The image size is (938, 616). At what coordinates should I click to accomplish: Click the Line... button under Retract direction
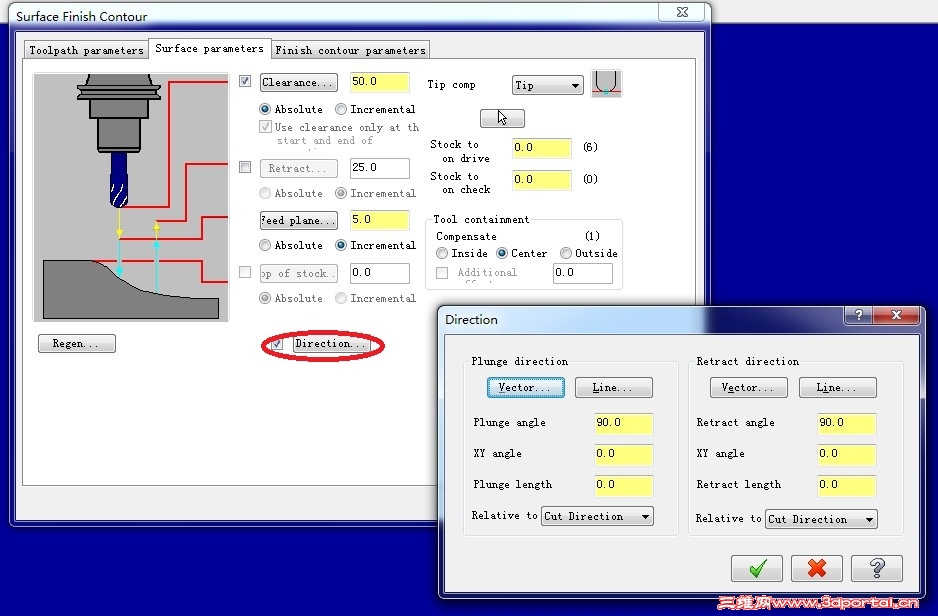[x=838, y=388]
